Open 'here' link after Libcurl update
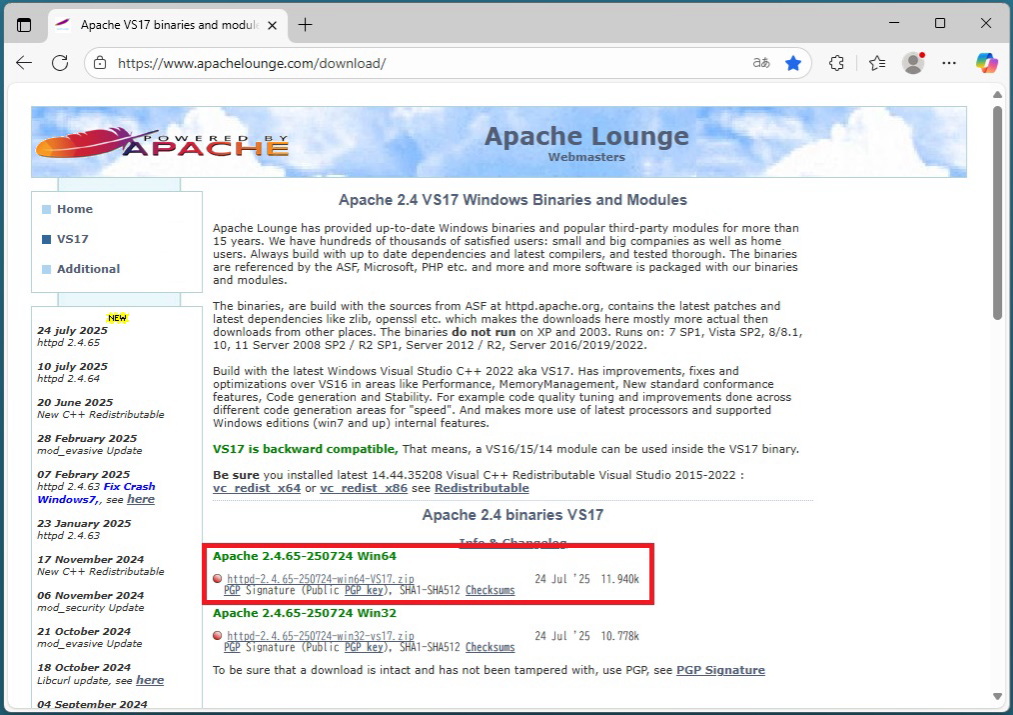The width and height of the screenshot is (1013, 715). [150, 680]
